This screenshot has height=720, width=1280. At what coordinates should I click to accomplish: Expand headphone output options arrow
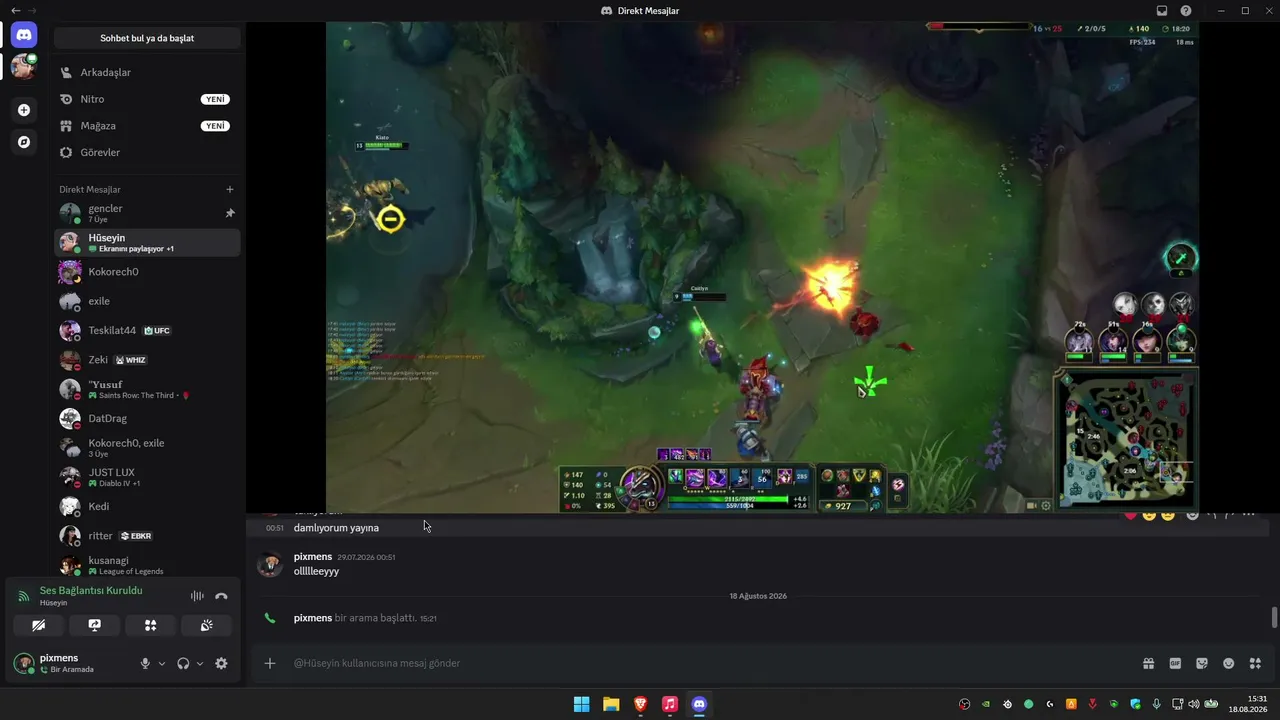[200, 663]
